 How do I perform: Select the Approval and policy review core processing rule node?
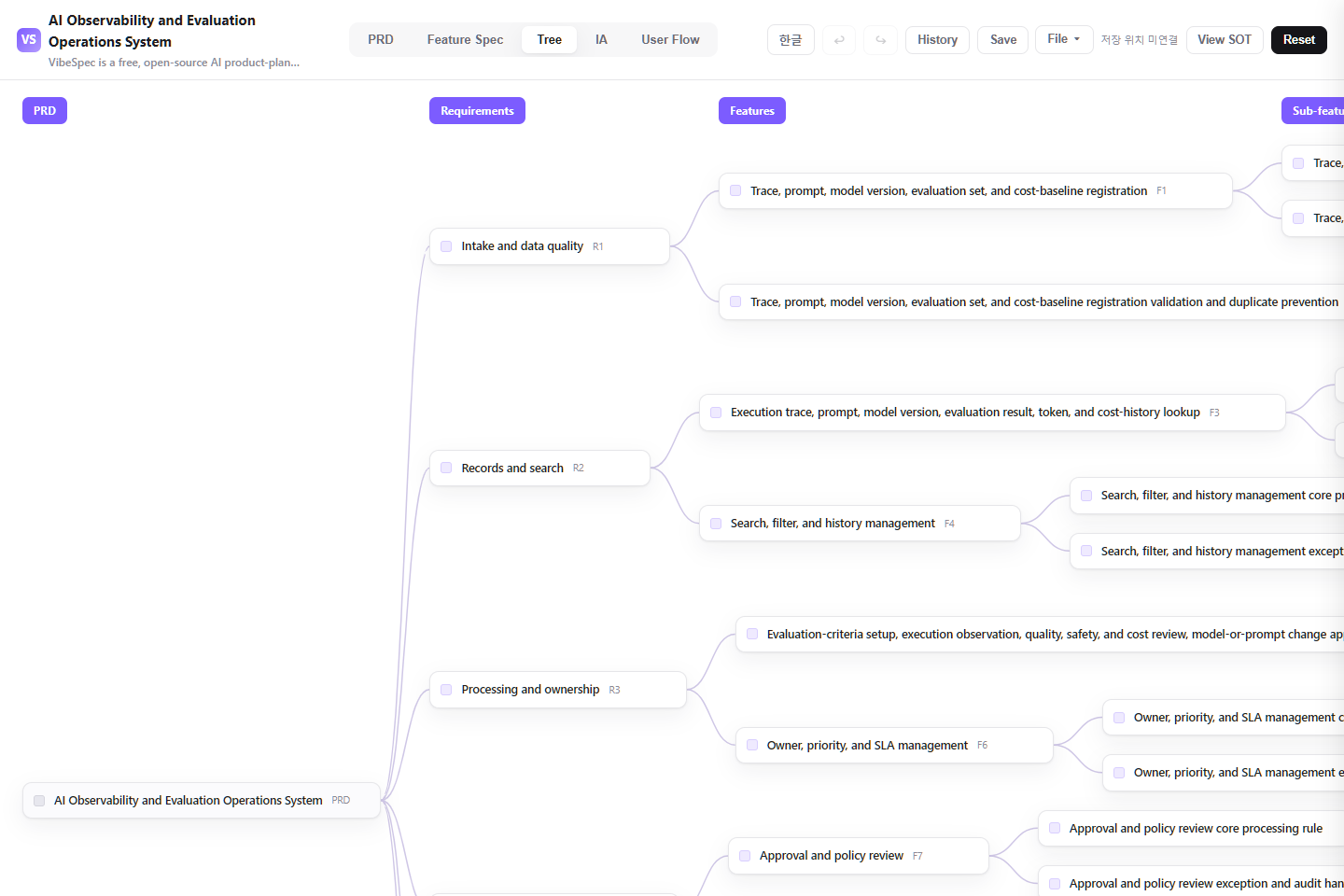coord(1191,828)
